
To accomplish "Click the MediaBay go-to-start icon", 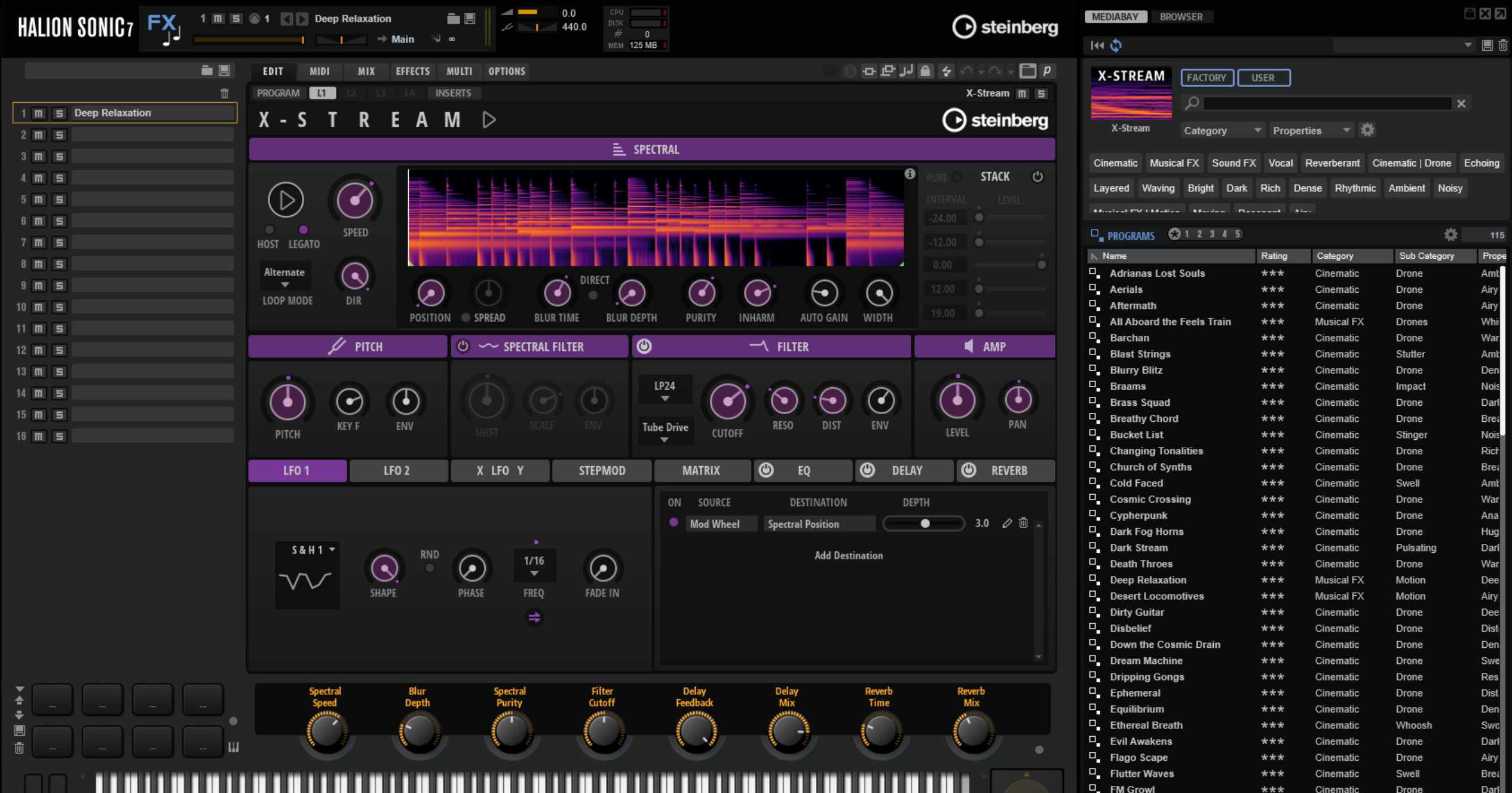I will (x=1097, y=45).
